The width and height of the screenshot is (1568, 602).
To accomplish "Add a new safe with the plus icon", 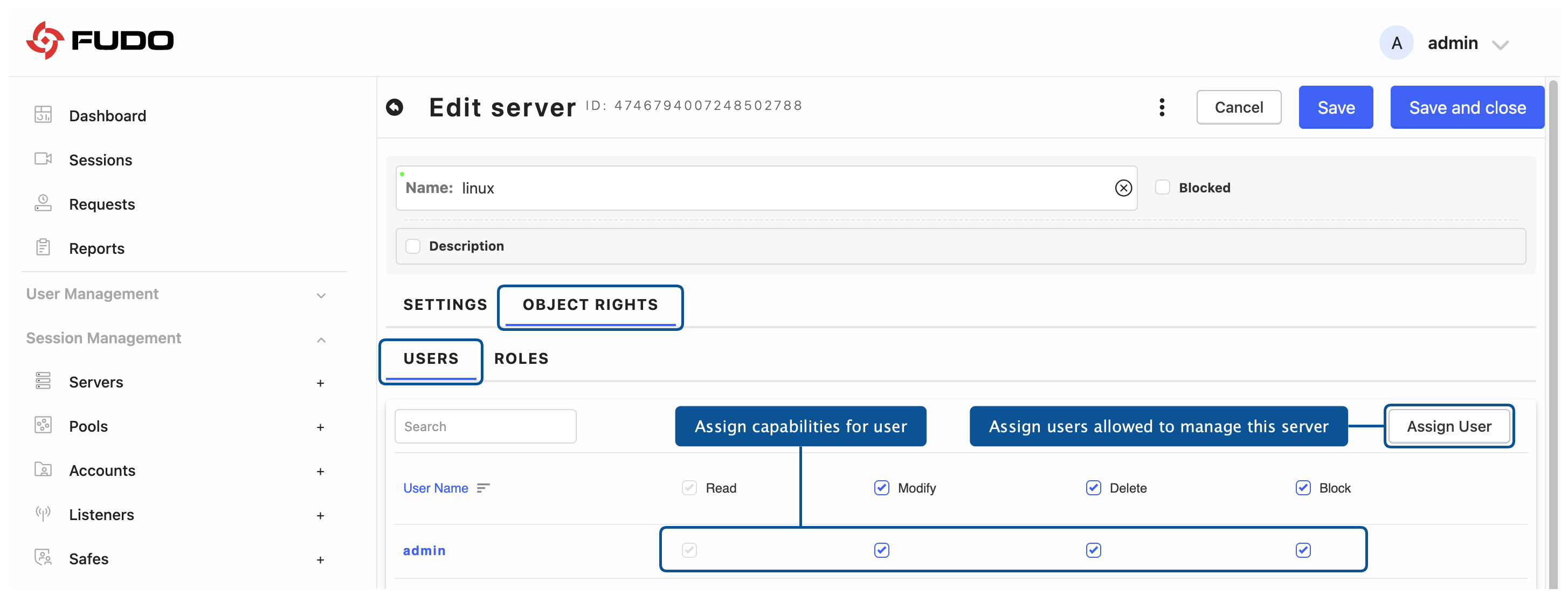I will [x=320, y=560].
